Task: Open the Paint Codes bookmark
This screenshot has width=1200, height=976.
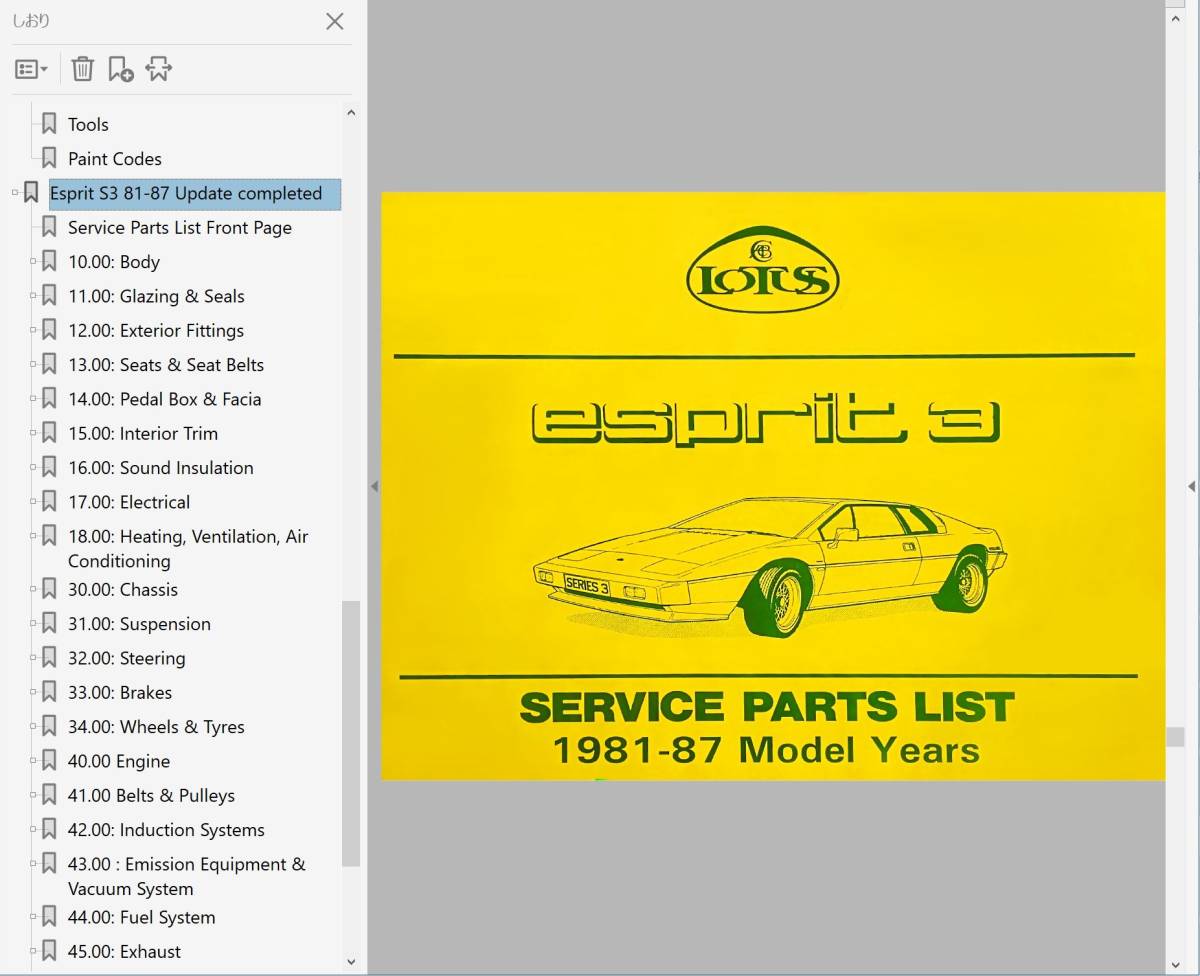Action: click(114, 159)
